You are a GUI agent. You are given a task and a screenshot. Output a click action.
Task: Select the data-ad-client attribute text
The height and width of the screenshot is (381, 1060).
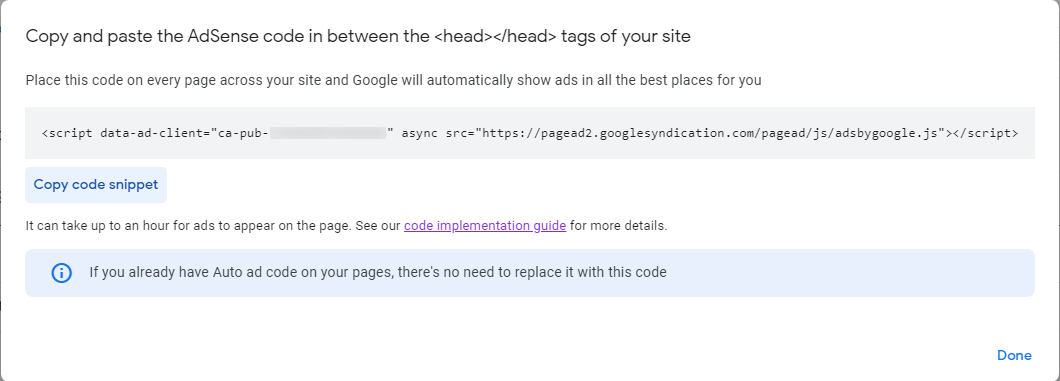pyautogui.click(x=152, y=133)
